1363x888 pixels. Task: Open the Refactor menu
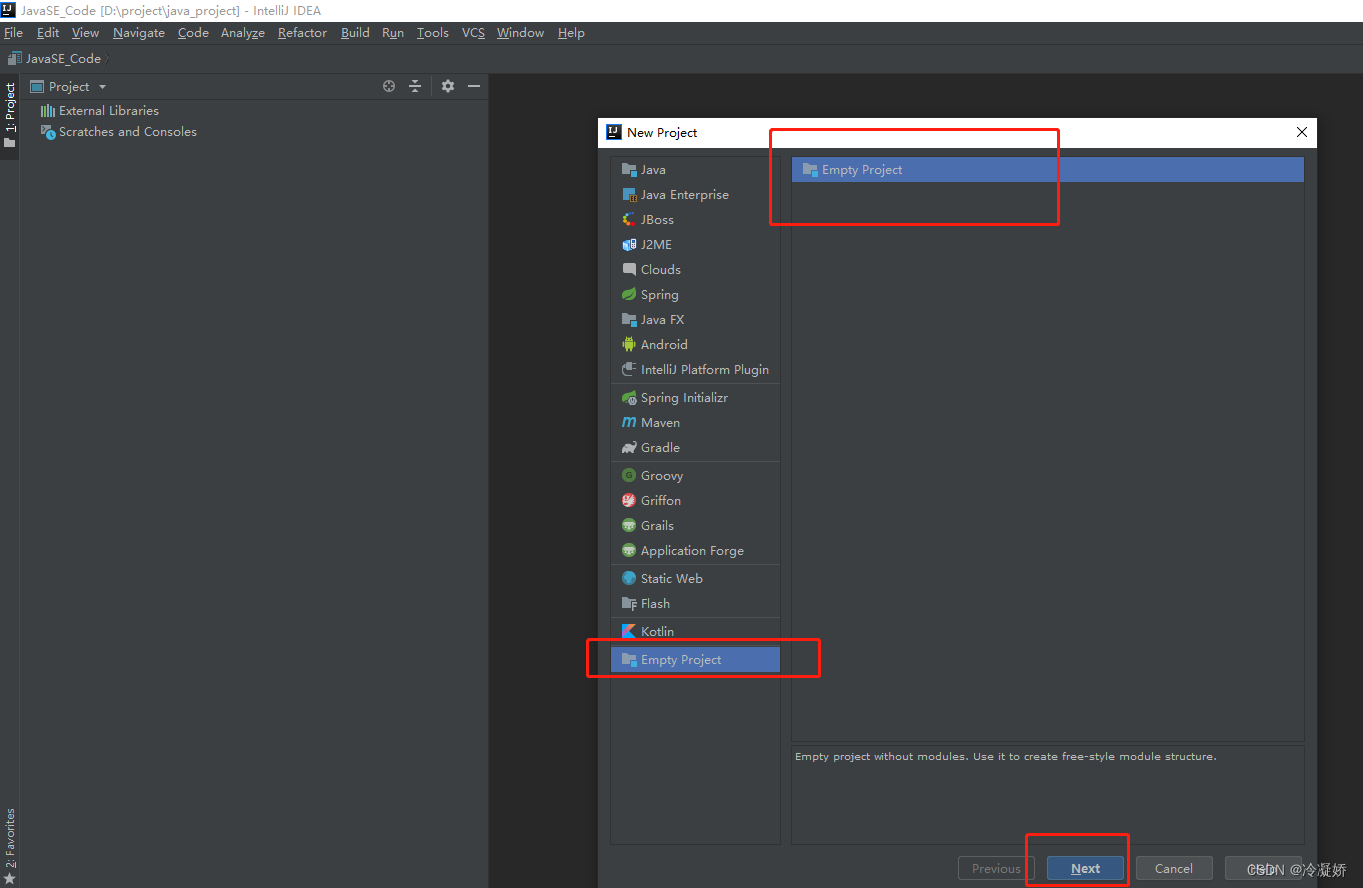[302, 33]
